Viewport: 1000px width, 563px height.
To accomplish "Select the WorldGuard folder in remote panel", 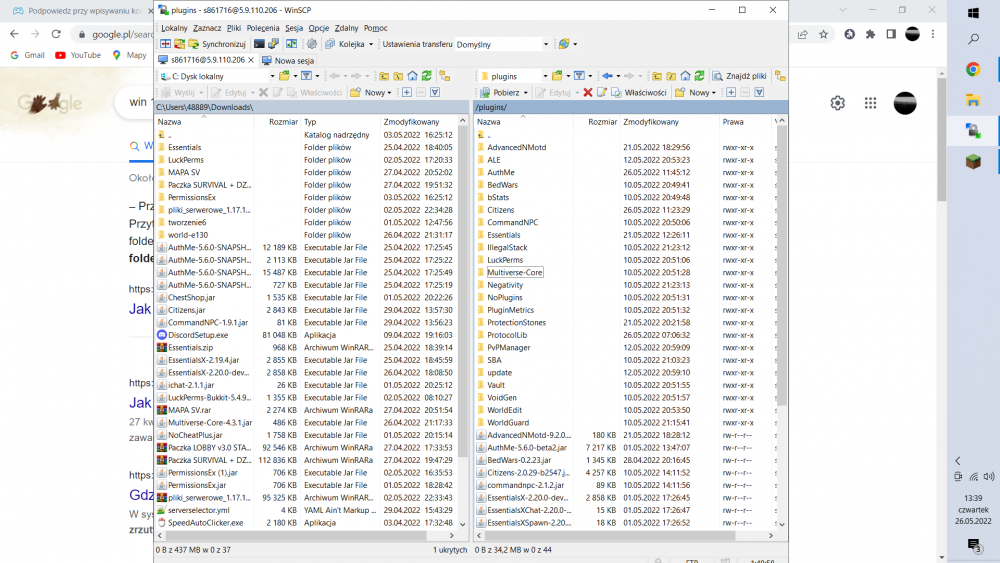I will pyautogui.click(x=508, y=423).
